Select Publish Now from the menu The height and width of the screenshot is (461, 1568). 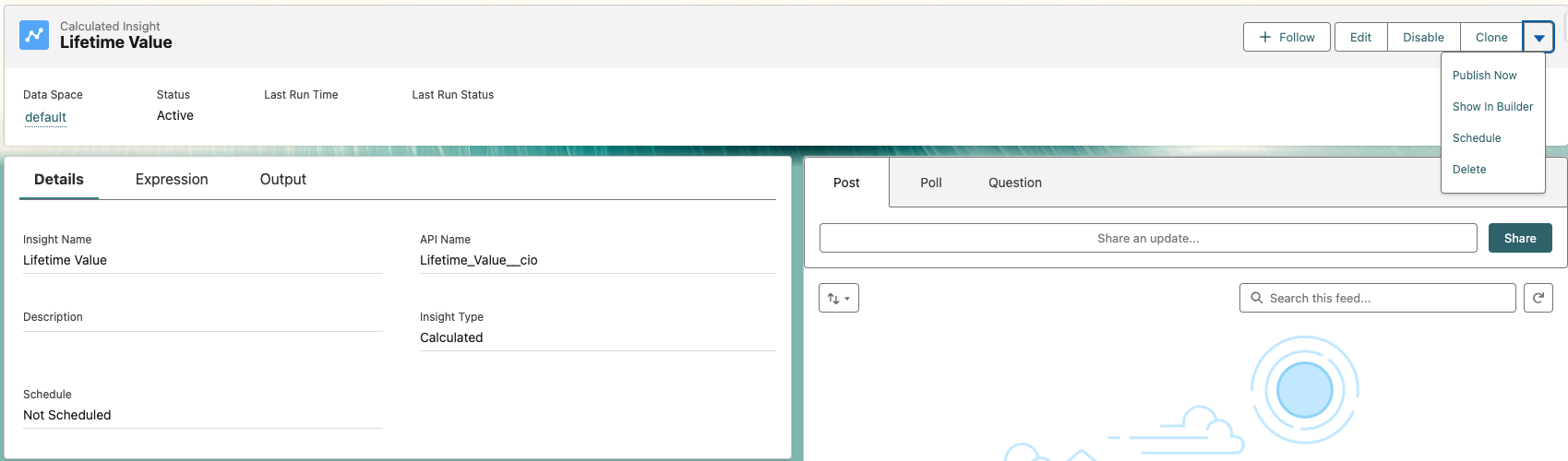(x=1484, y=76)
